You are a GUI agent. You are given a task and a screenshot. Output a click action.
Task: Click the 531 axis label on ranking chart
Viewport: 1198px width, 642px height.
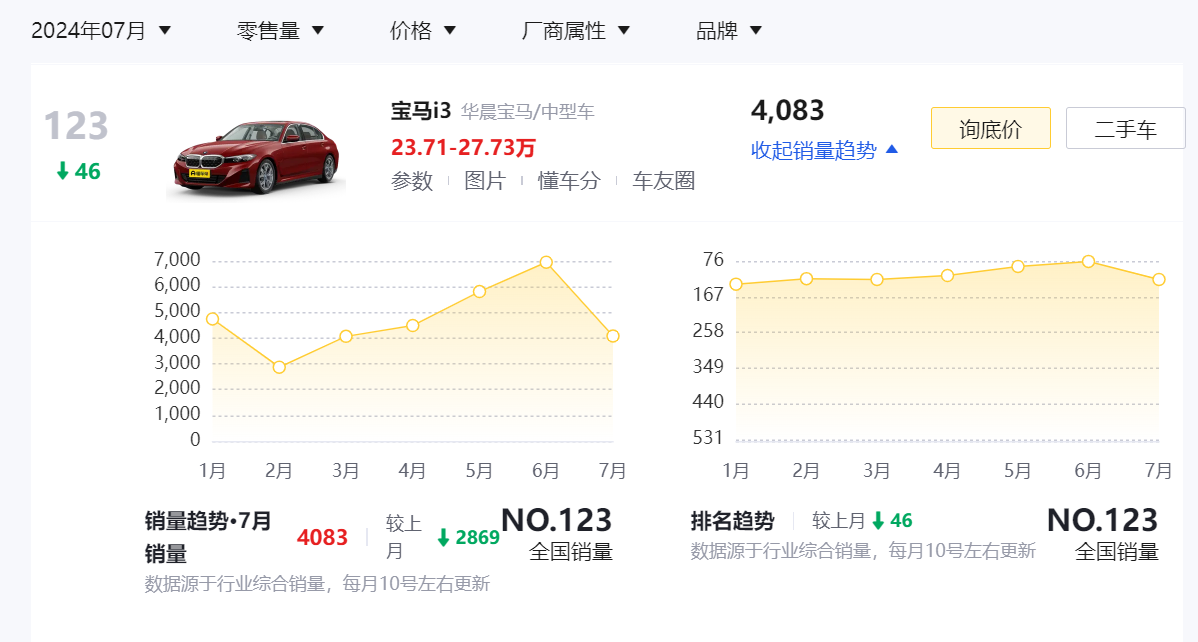708,438
